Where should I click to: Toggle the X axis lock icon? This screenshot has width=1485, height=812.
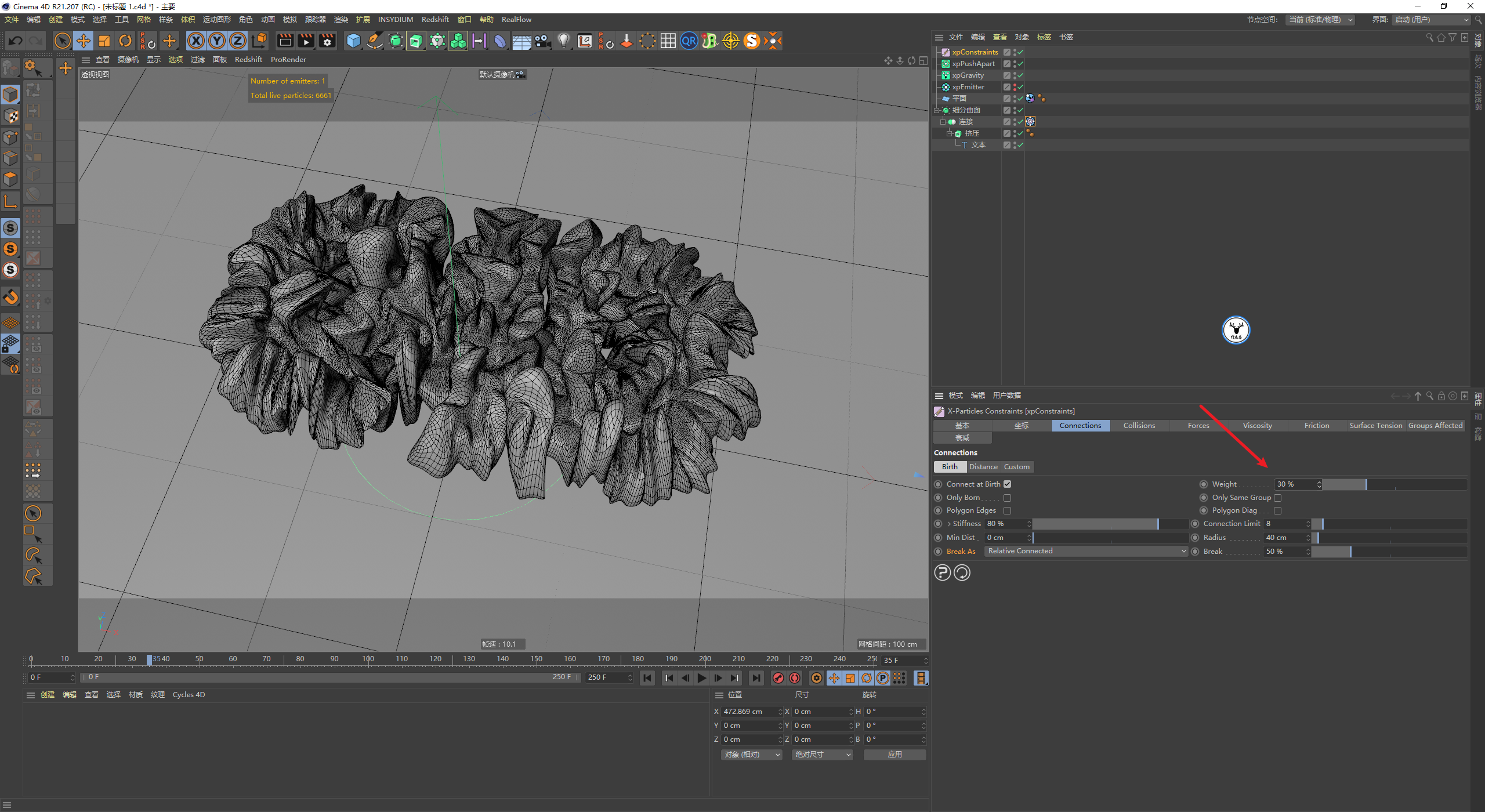[x=196, y=41]
